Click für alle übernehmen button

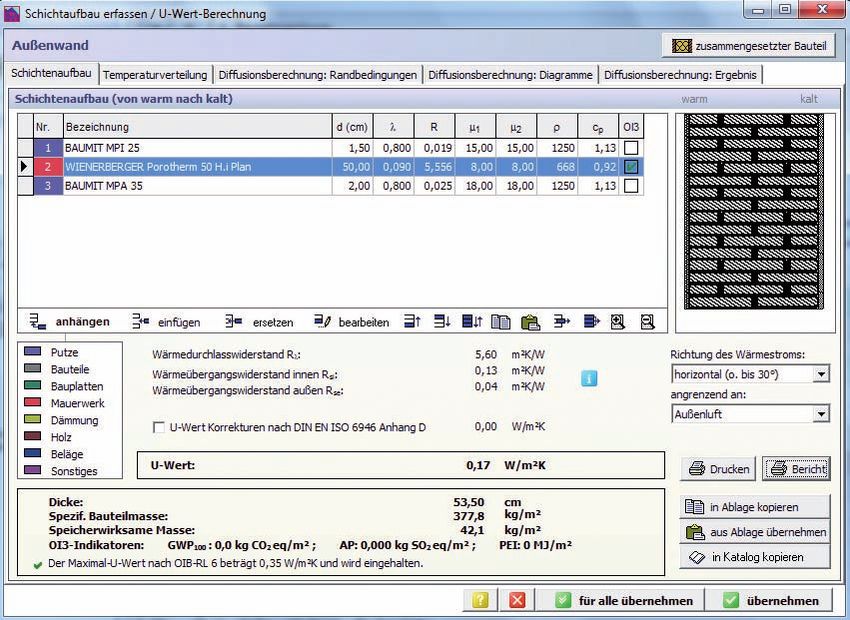pos(622,600)
